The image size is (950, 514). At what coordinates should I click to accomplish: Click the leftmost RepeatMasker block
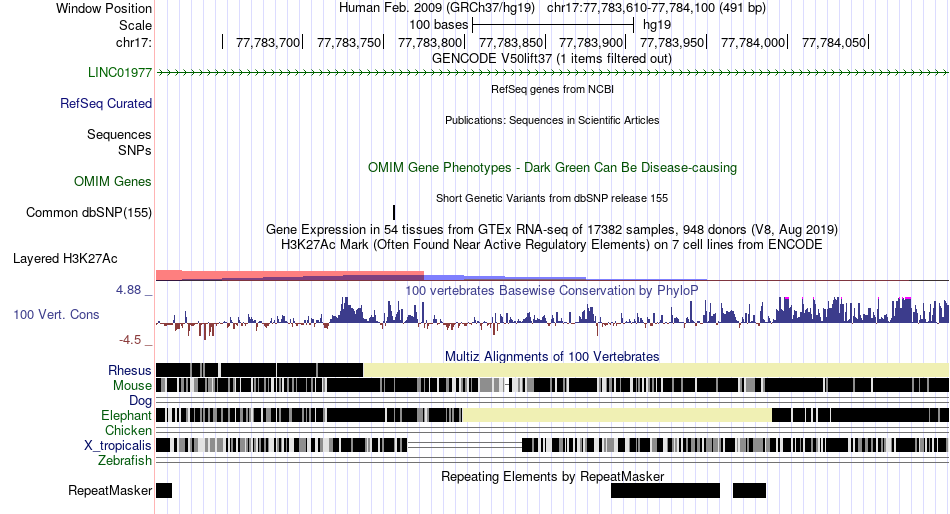[164, 490]
